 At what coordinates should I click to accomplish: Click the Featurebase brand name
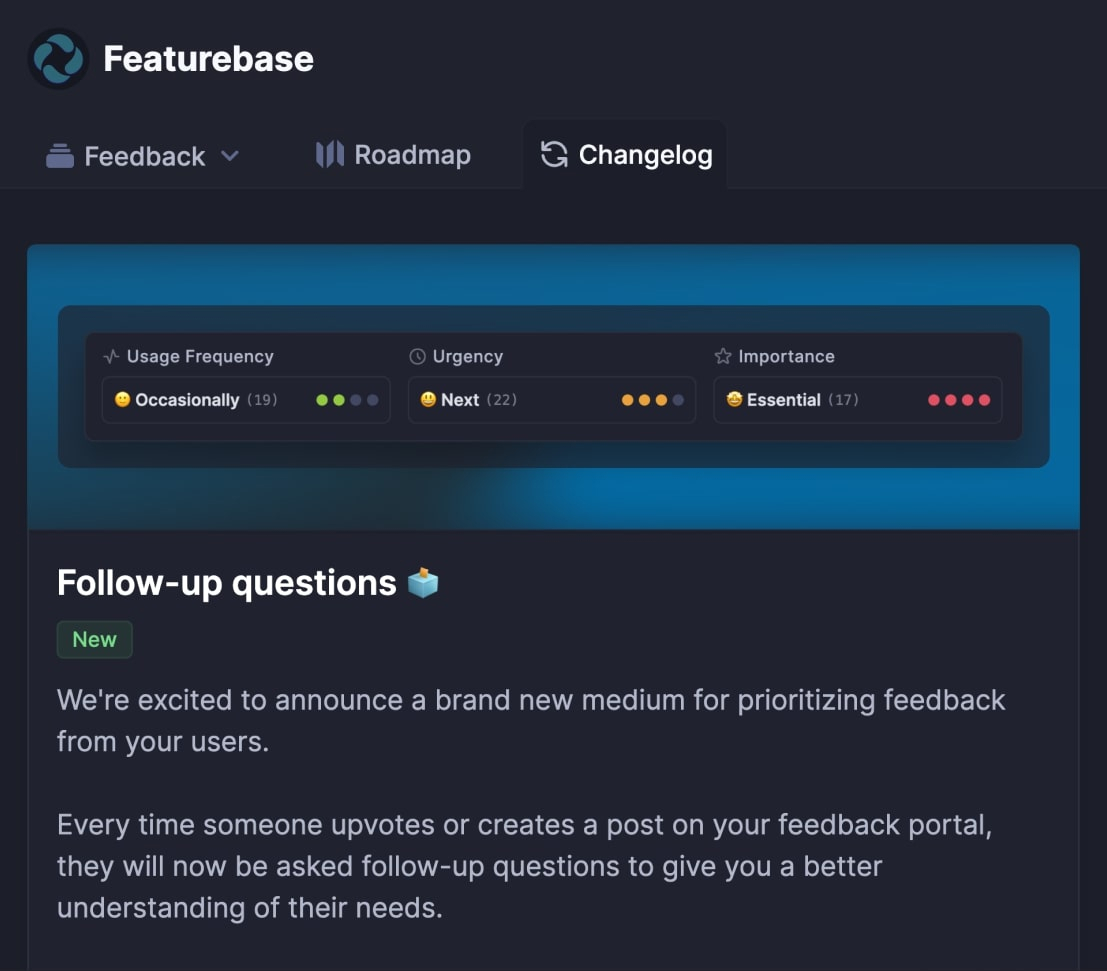click(x=208, y=59)
